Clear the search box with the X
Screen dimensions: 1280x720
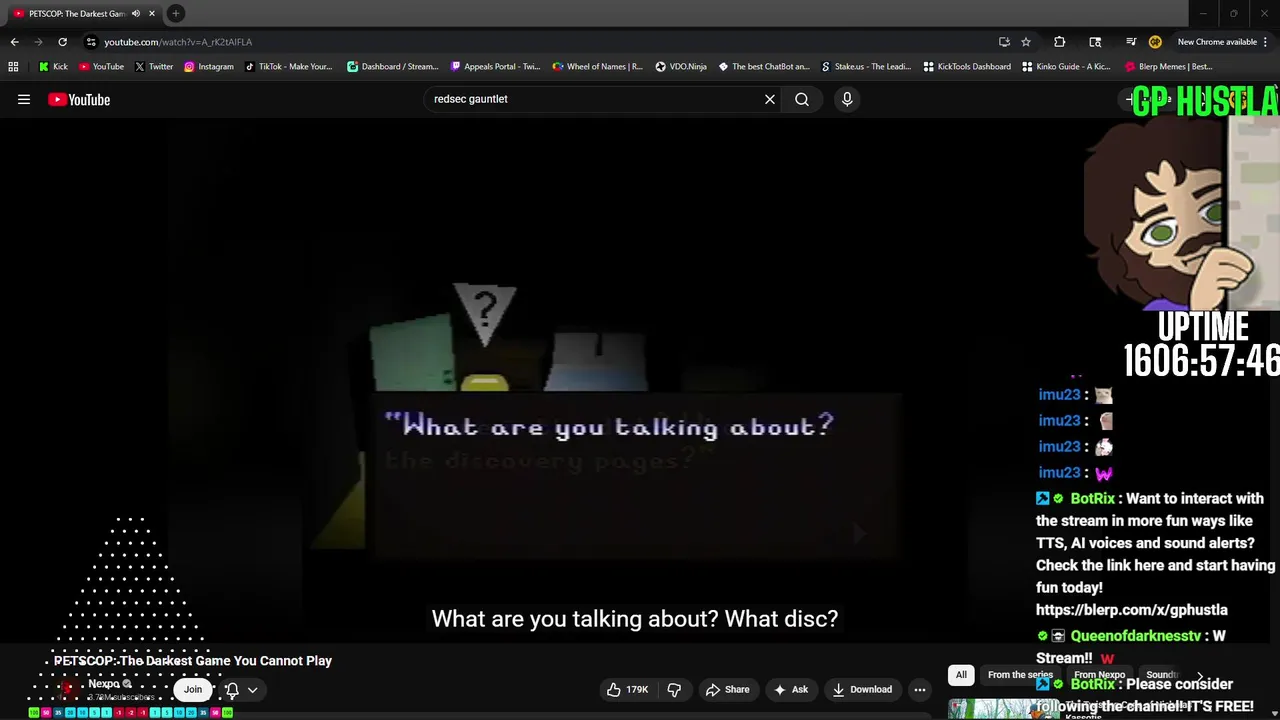click(770, 99)
